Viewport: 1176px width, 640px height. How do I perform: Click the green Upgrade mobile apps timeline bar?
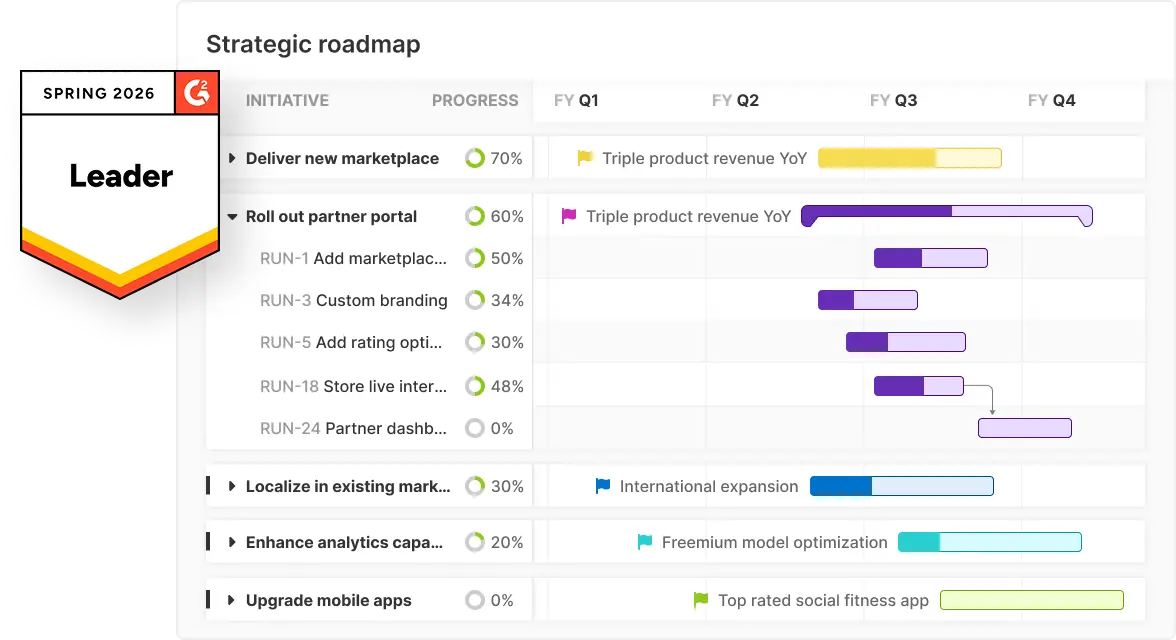[1031, 600]
